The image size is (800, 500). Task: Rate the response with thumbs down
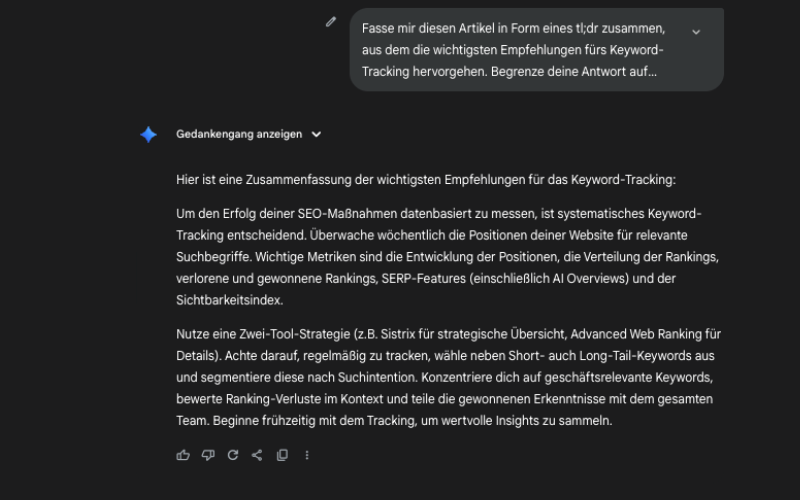click(x=208, y=455)
